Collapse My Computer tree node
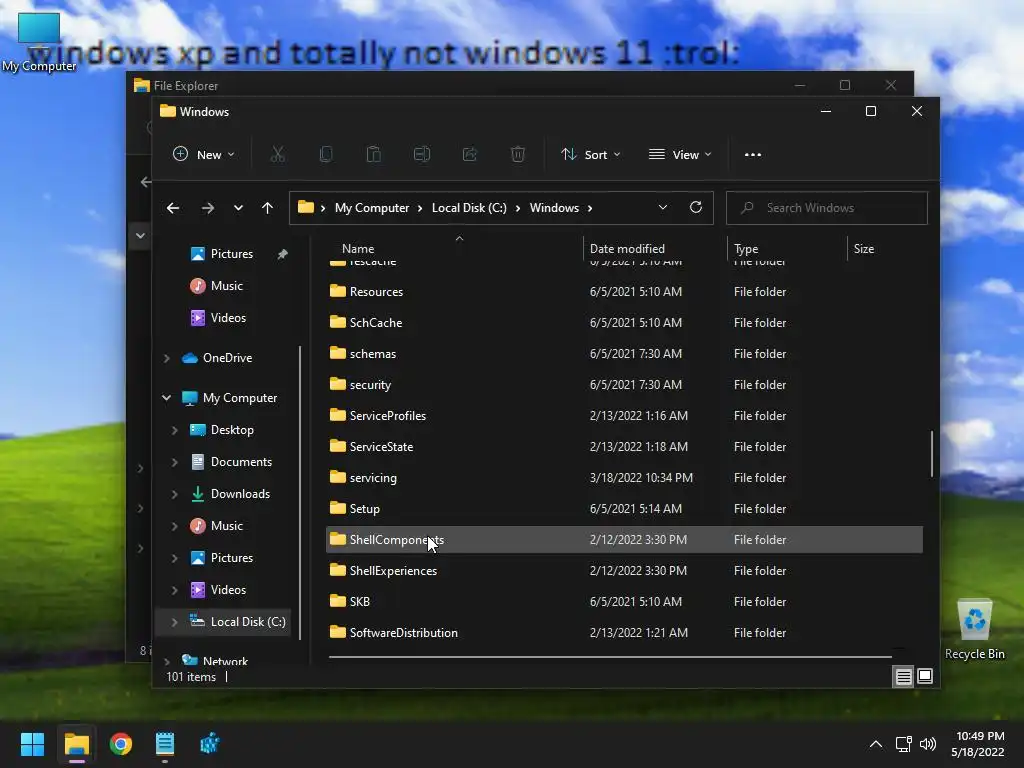1024x768 pixels. [x=167, y=398]
